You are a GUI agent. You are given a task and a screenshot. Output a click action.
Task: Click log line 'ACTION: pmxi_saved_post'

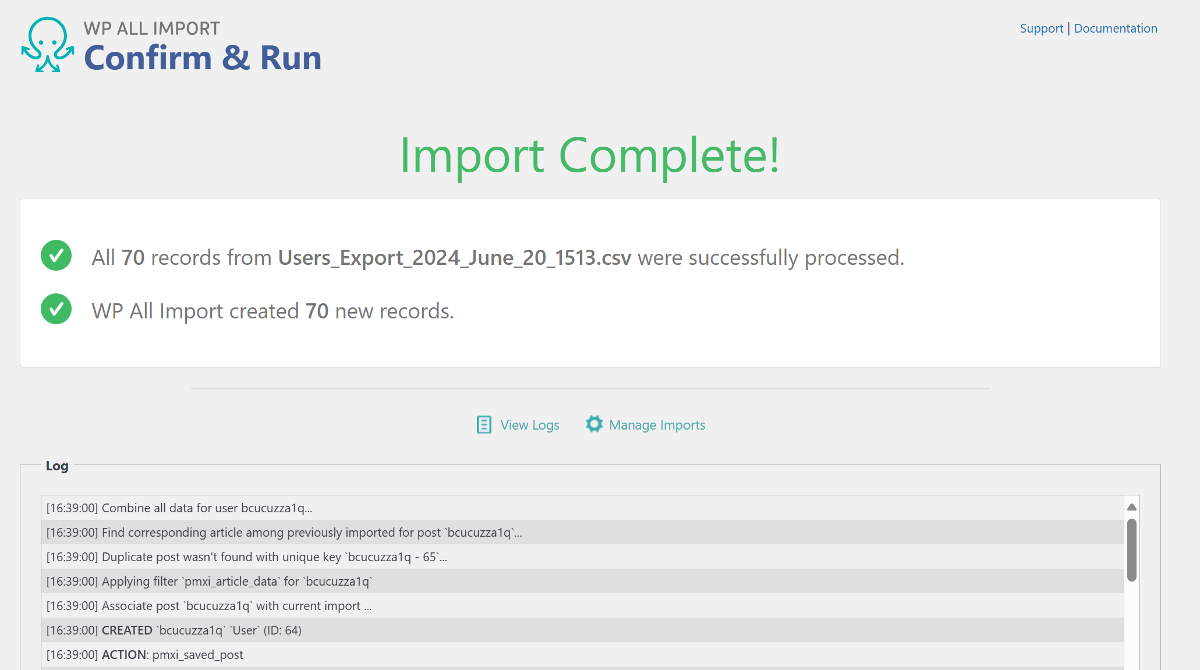click(582, 655)
